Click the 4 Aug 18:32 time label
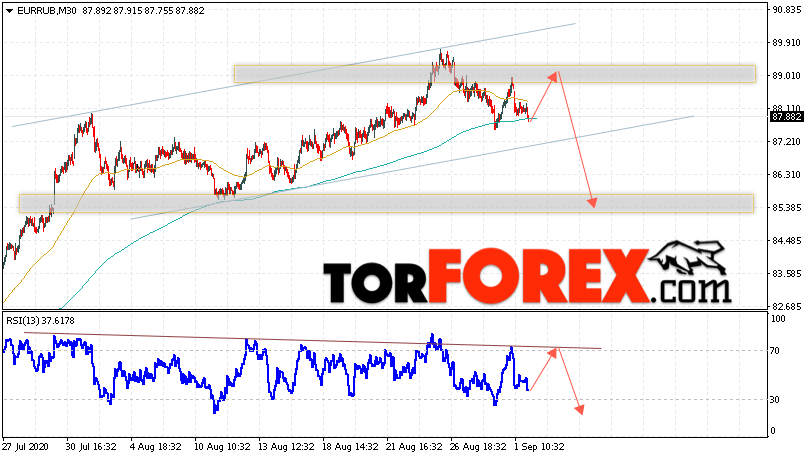 pyautogui.click(x=156, y=447)
